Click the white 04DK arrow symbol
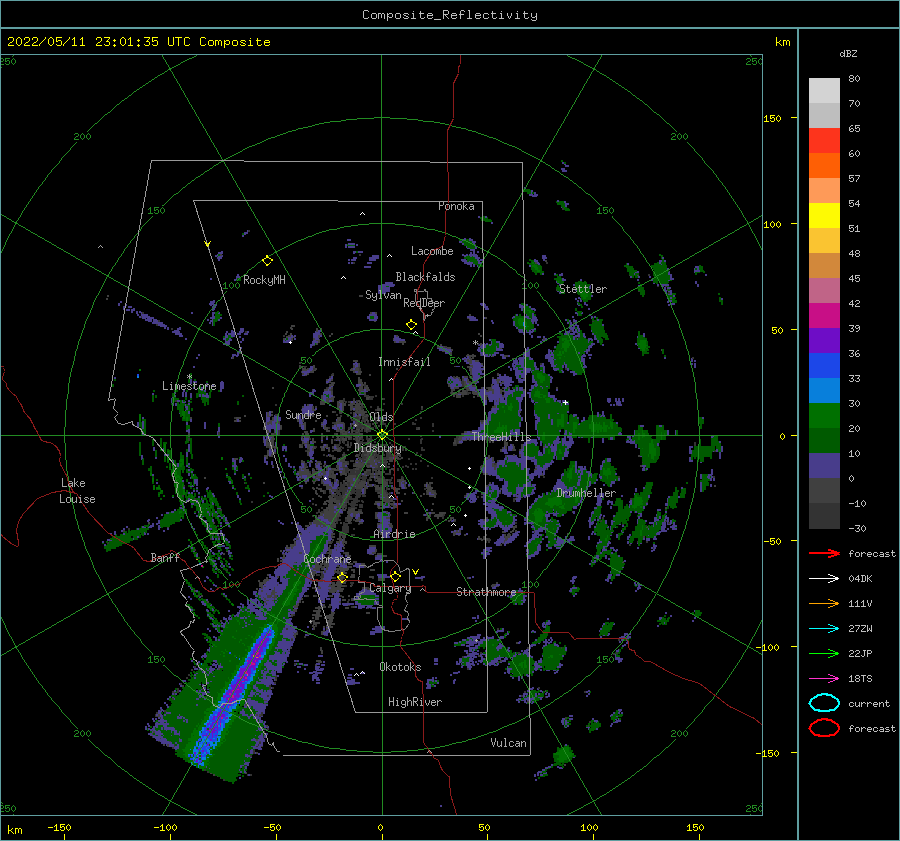Viewport: 900px width, 841px height. [x=824, y=578]
